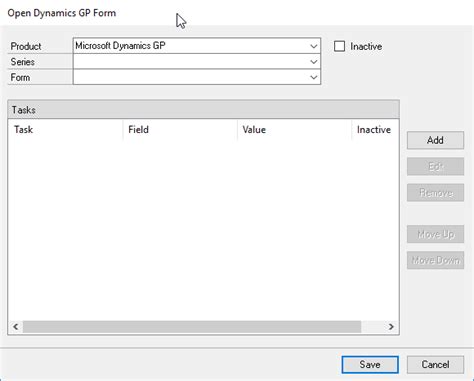
Task: Tick the Inactive checkbox next to Product
Action: 339,46
